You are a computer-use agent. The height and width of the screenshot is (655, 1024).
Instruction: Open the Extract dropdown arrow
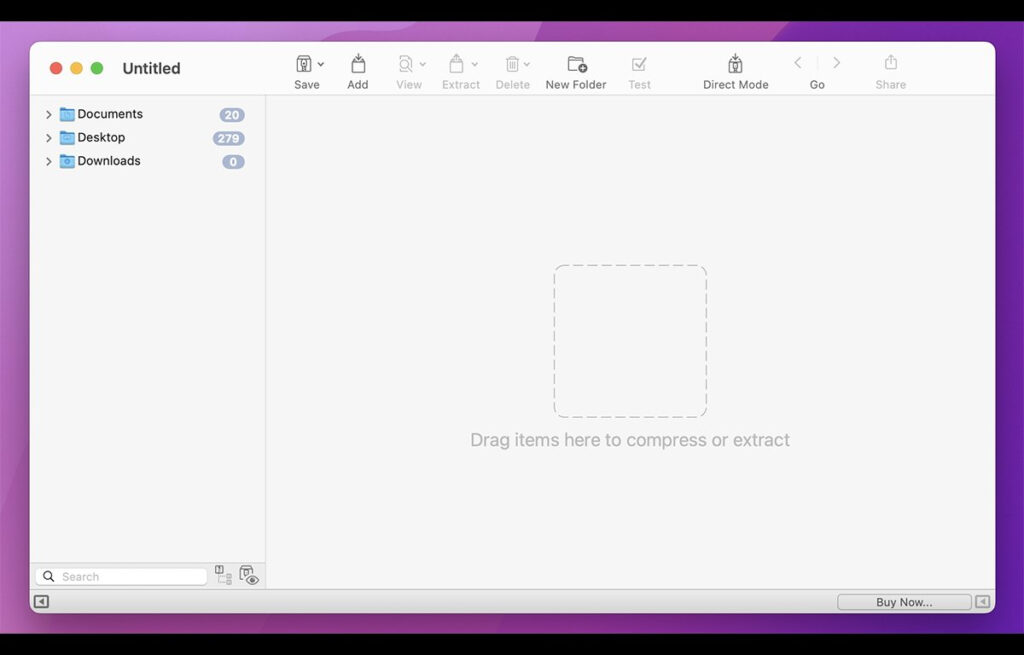(x=474, y=64)
